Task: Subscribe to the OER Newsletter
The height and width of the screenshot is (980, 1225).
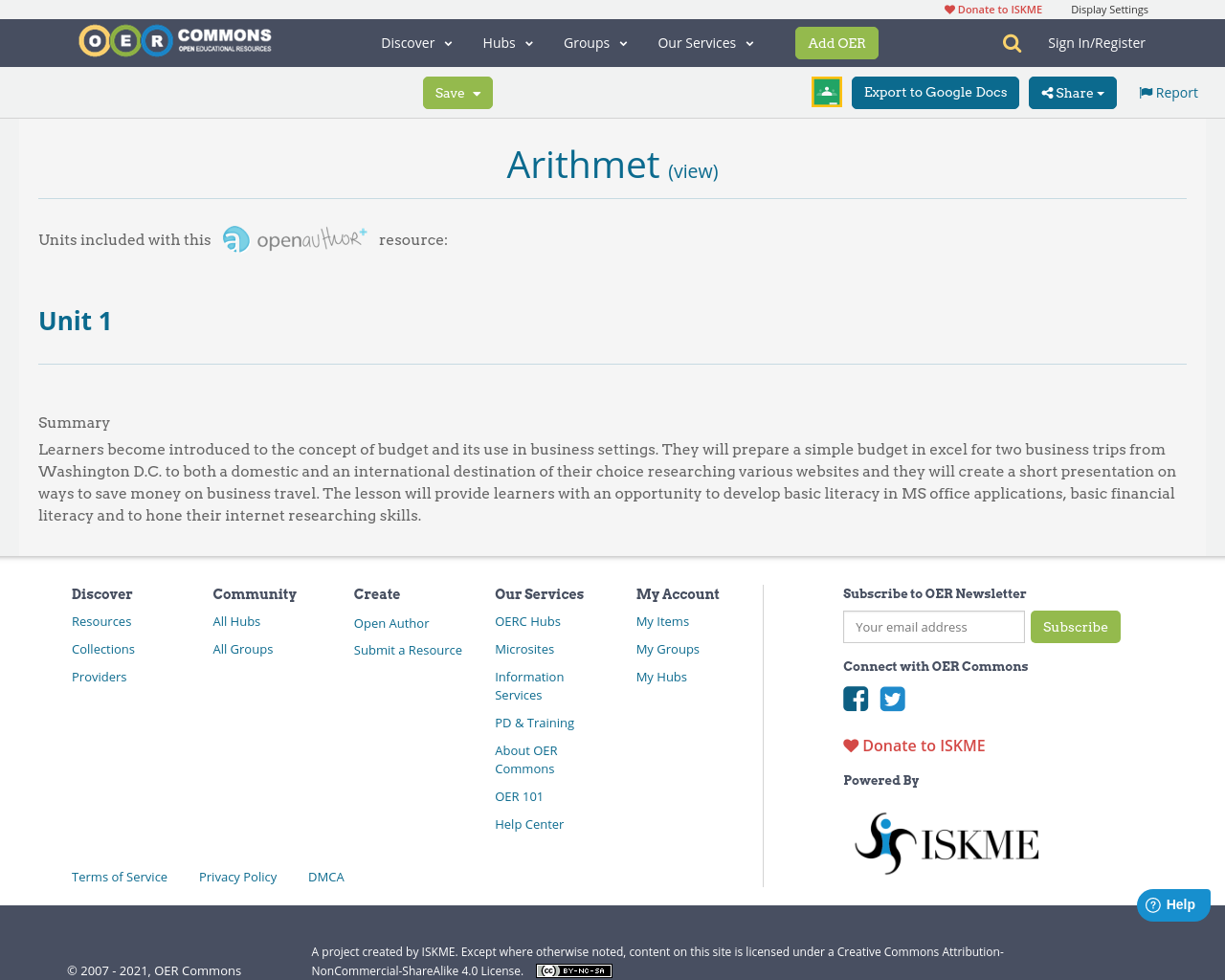Action: (1076, 627)
